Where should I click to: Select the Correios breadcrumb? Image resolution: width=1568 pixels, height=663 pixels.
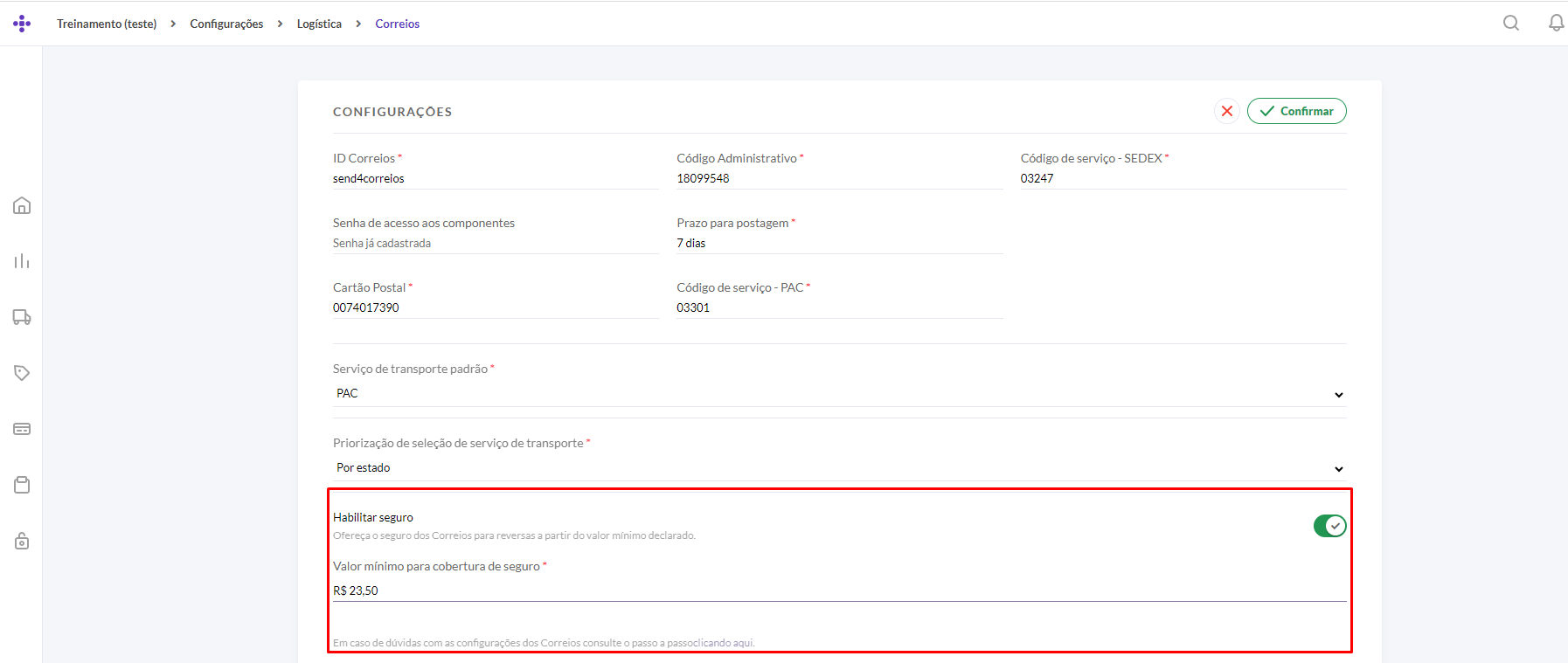(398, 24)
